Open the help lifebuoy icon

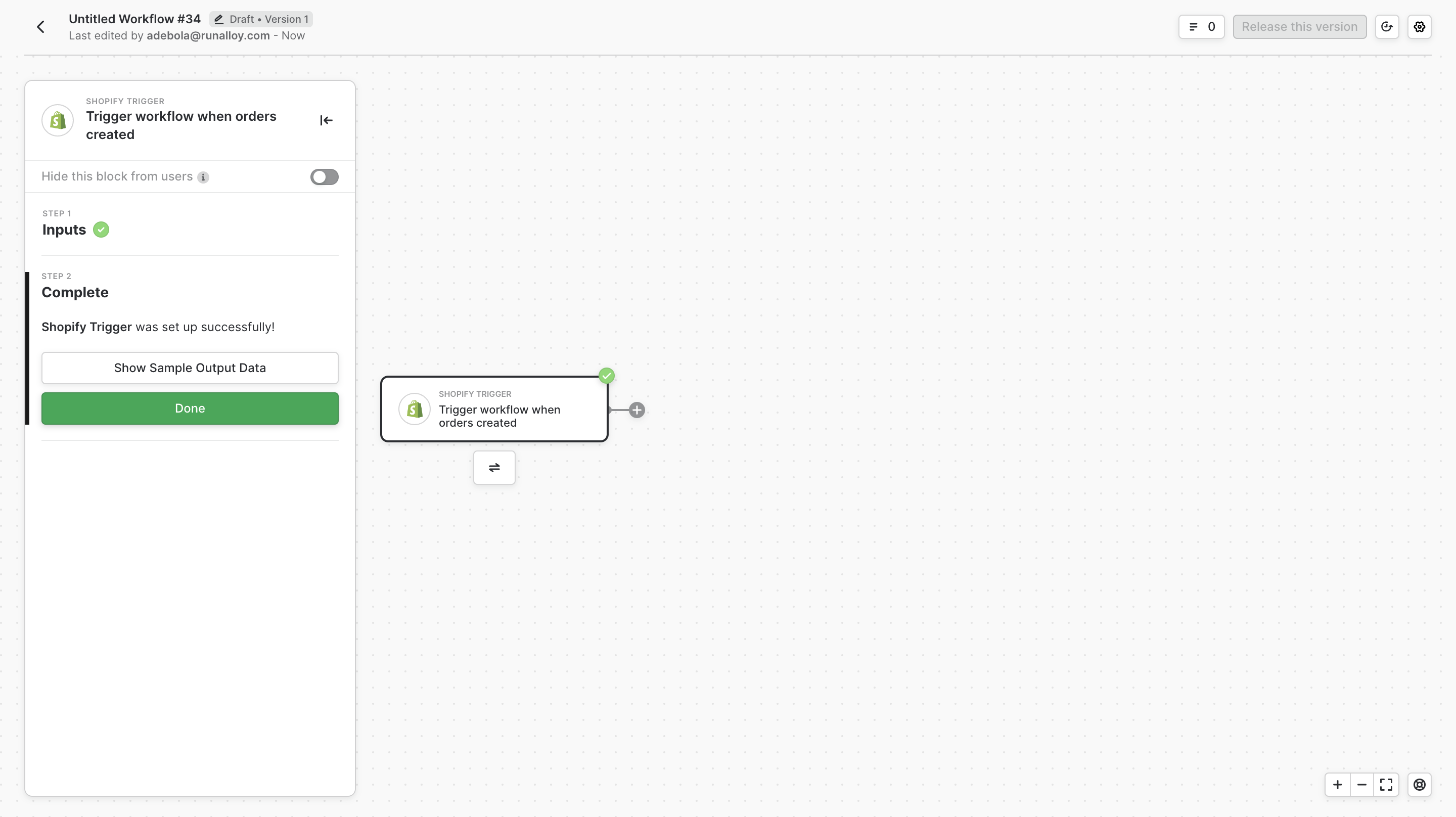[1419, 785]
